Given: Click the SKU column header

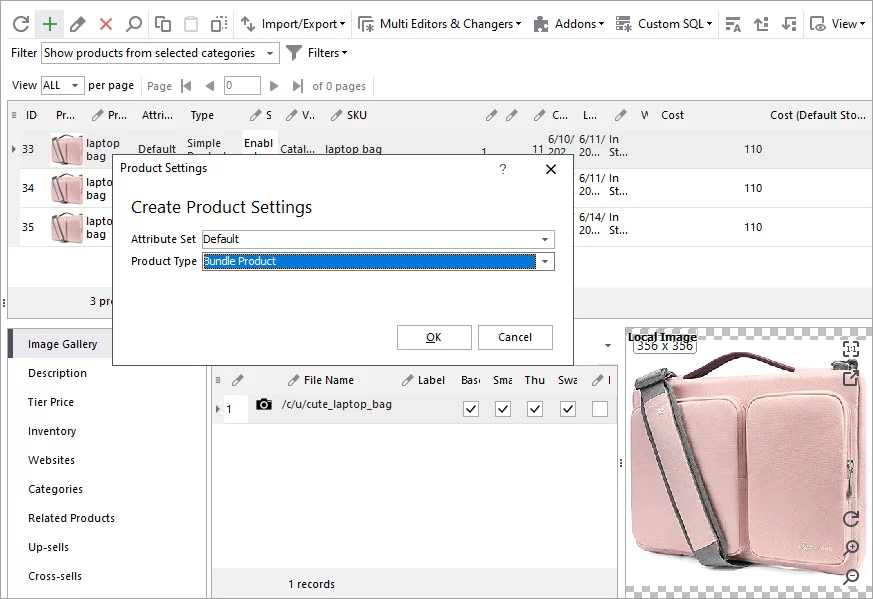Looking at the screenshot, I should coord(356,115).
